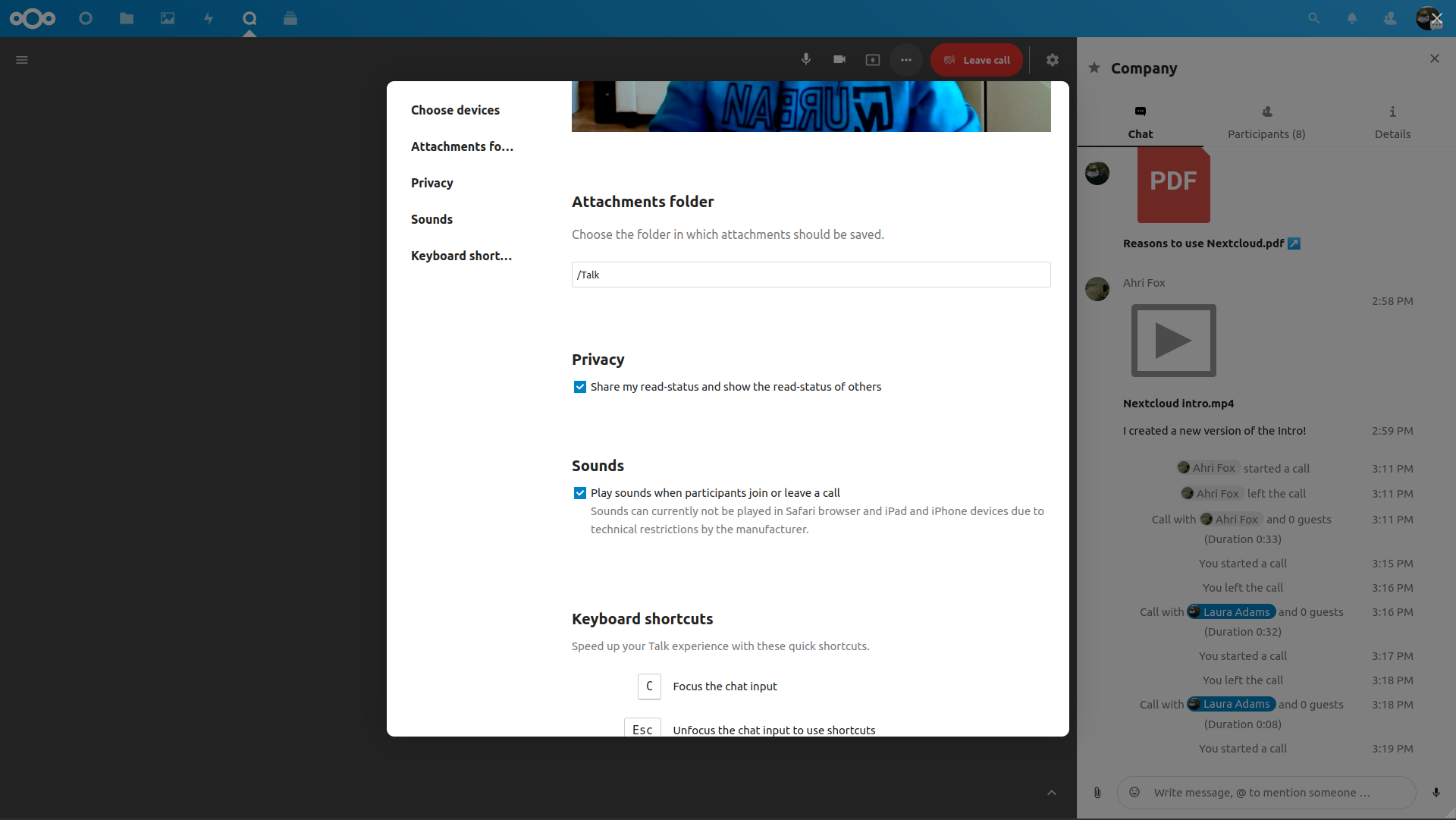Select Details tab in Company panel
Image resolution: width=1456 pixels, height=820 pixels.
coord(1393,120)
